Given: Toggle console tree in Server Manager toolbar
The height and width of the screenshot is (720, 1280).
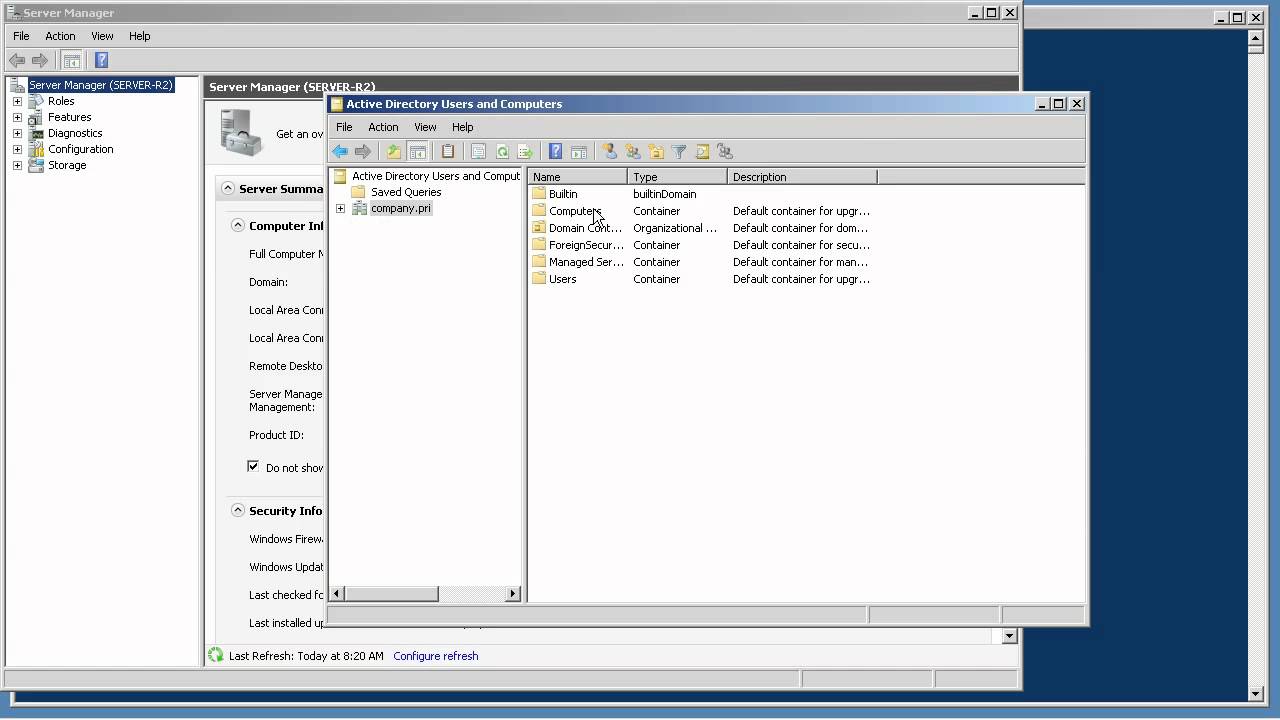Looking at the screenshot, I should (71, 61).
